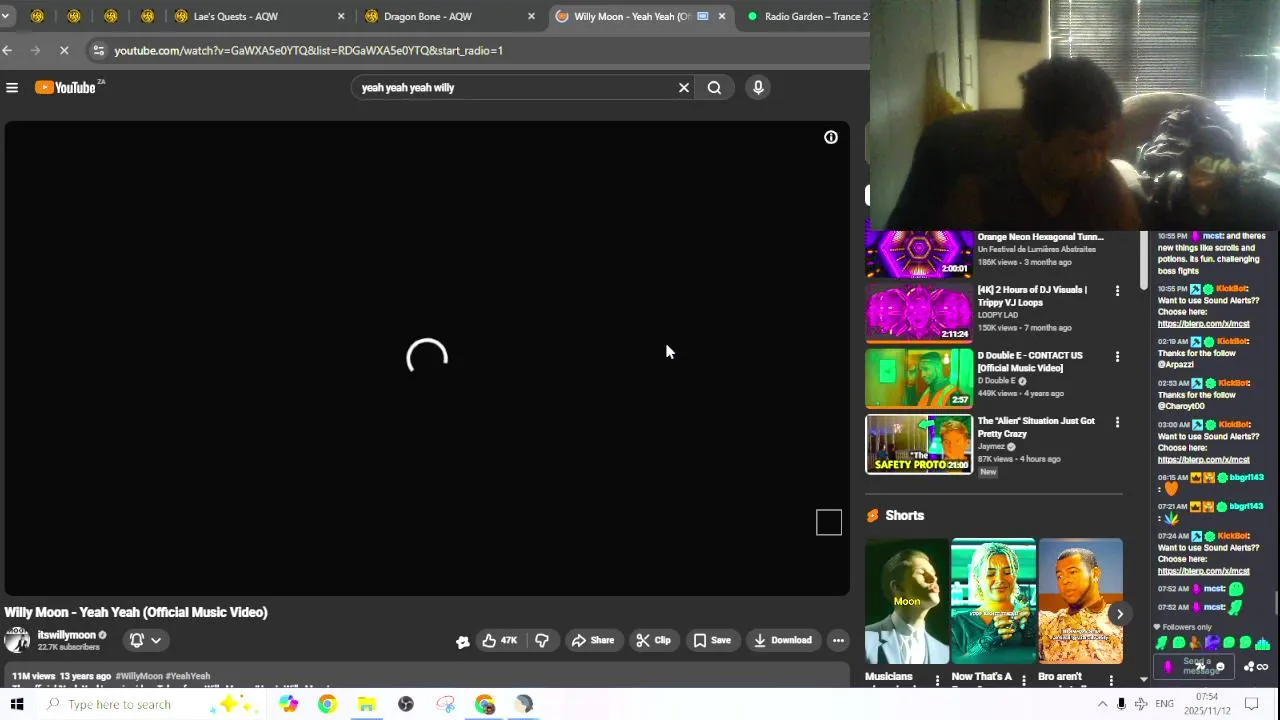1280x720 pixels.
Task: Click the #YeahYeah hashtag
Action: pos(188,676)
